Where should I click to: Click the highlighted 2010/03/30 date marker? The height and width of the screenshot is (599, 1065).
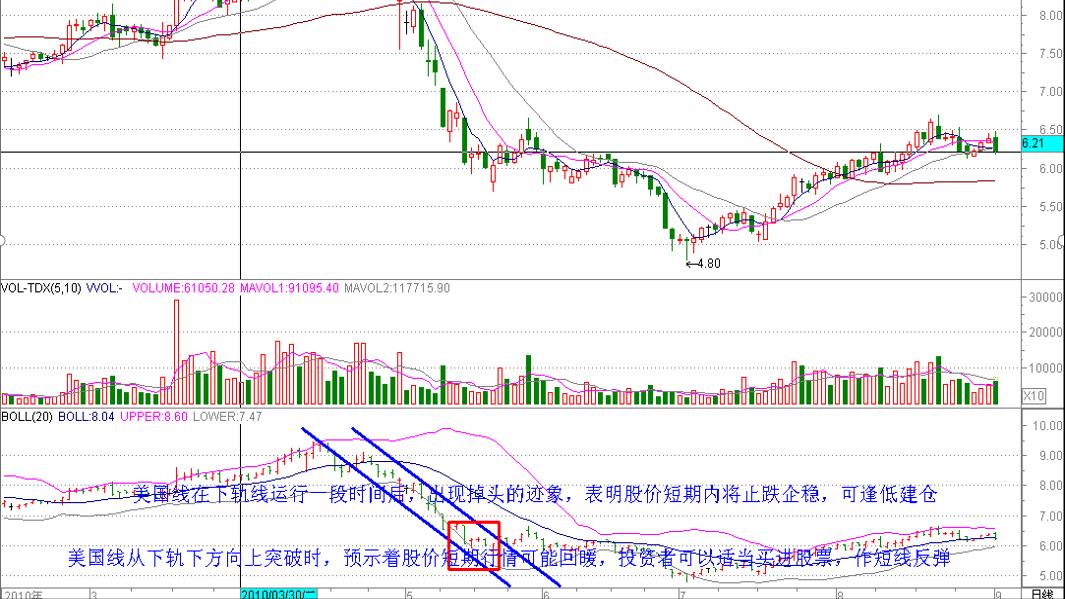point(278,594)
